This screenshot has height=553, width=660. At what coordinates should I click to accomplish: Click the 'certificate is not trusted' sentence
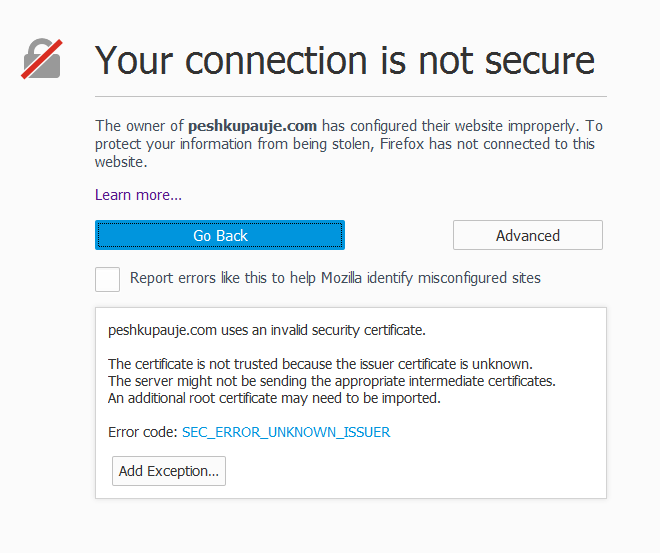(x=320, y=363)
